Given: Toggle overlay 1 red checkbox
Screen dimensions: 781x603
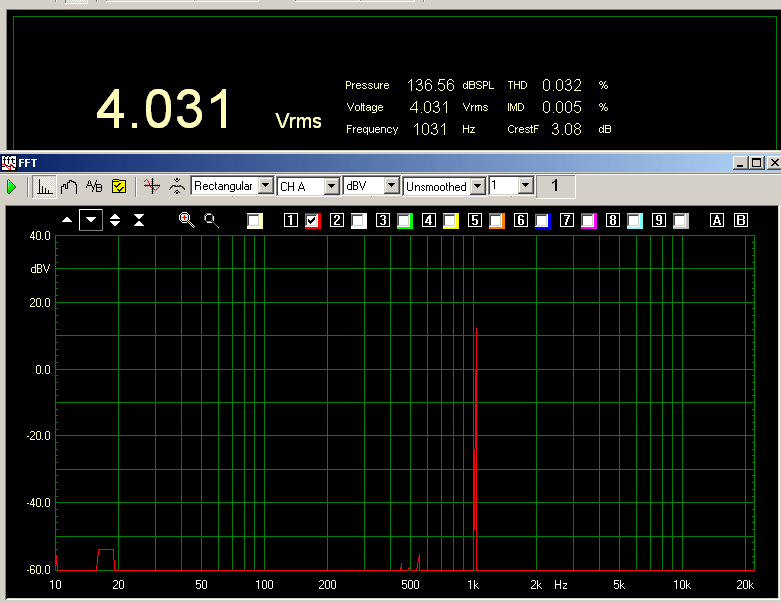Looking at the screenshot, I should click(x=312, y=221).
